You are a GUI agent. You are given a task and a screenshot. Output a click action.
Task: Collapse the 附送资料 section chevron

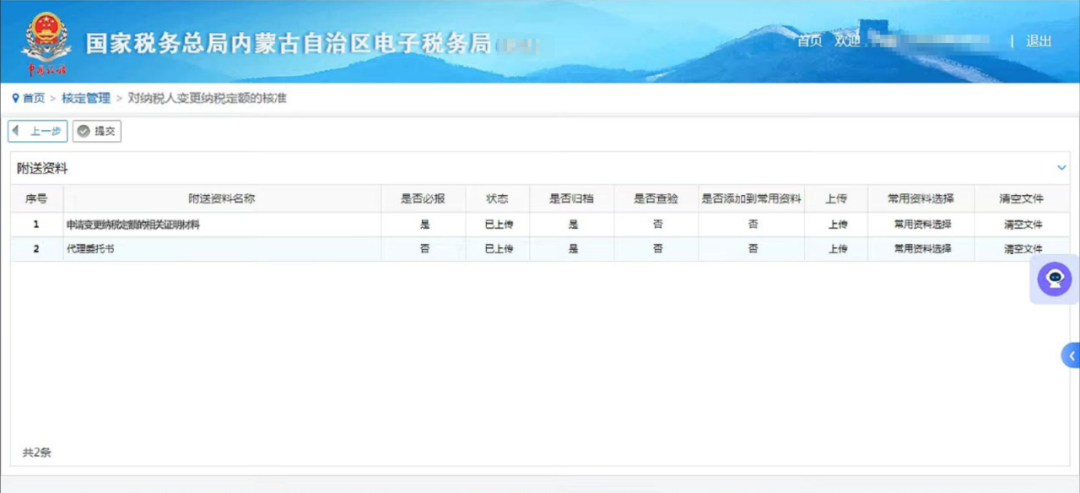pos(1062,168)
